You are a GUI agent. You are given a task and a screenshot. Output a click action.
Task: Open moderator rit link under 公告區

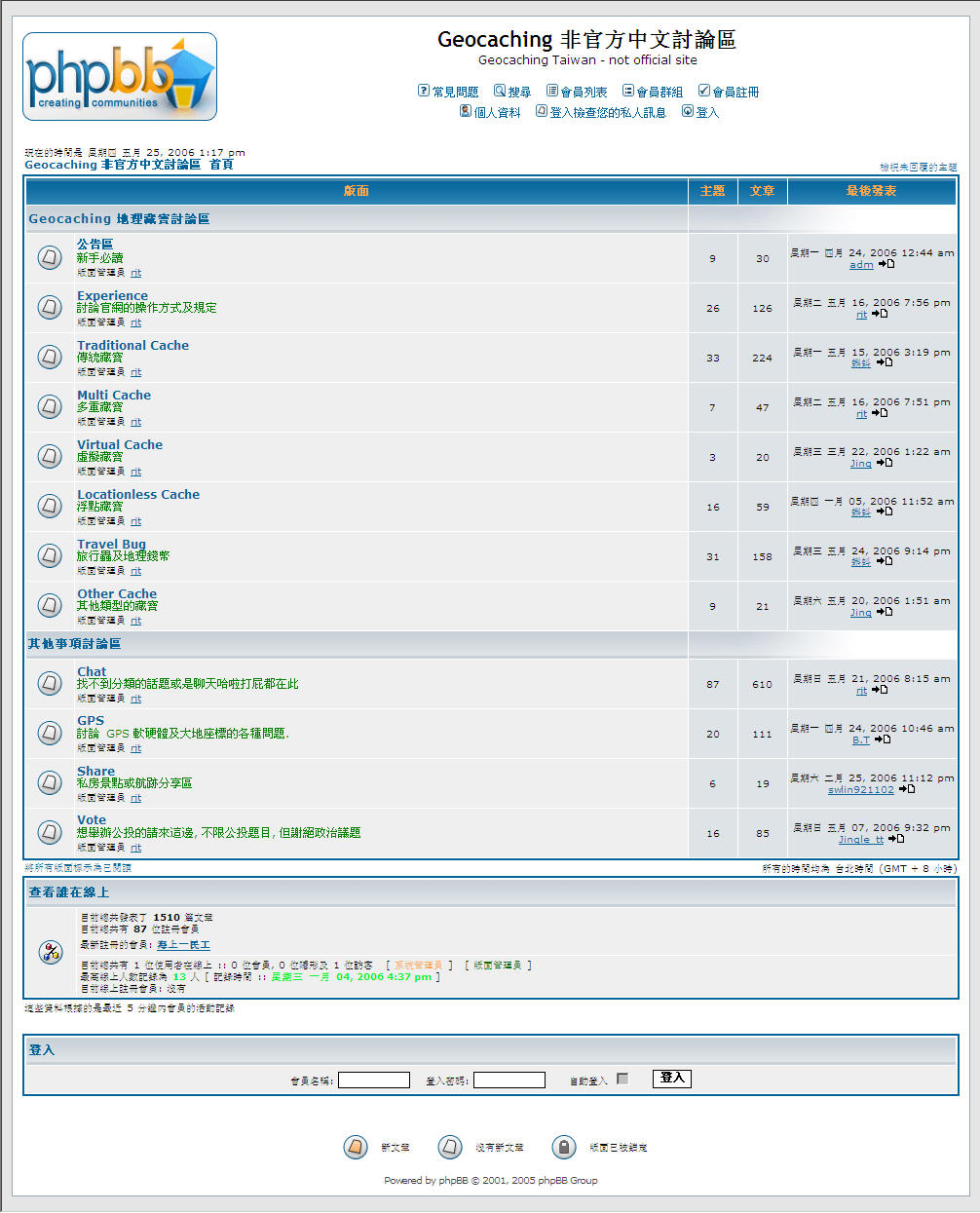click(136, 273)
